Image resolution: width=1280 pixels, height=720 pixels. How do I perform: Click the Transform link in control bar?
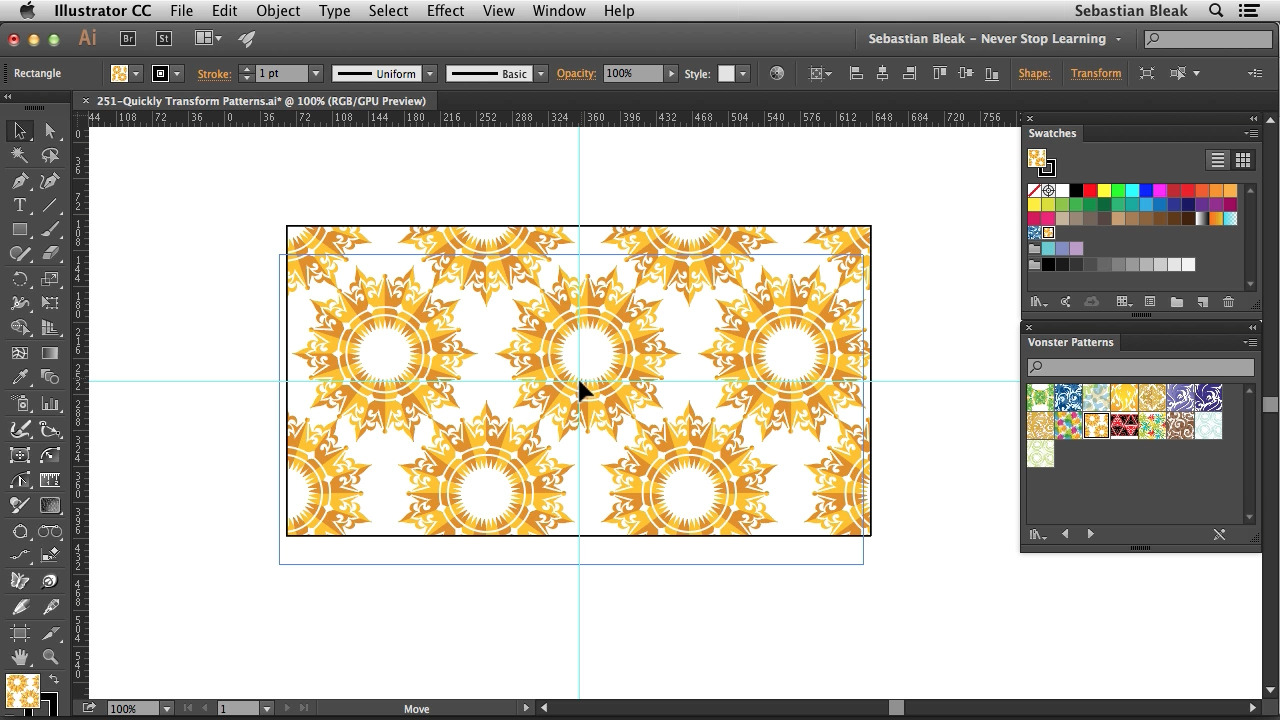click(1095, 73)
